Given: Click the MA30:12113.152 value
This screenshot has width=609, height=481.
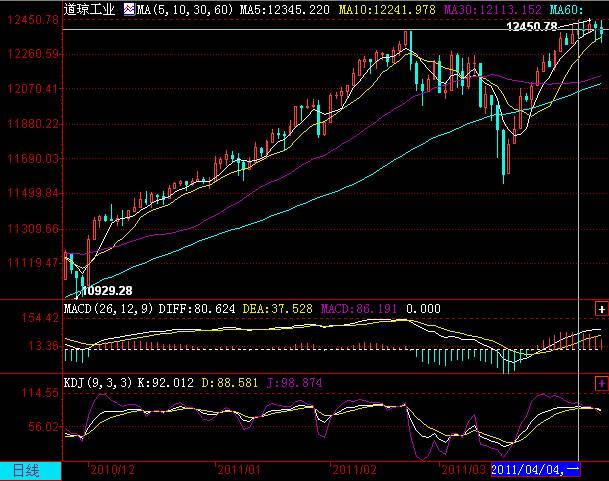Looking at the screenshot, I should (493, 9).
